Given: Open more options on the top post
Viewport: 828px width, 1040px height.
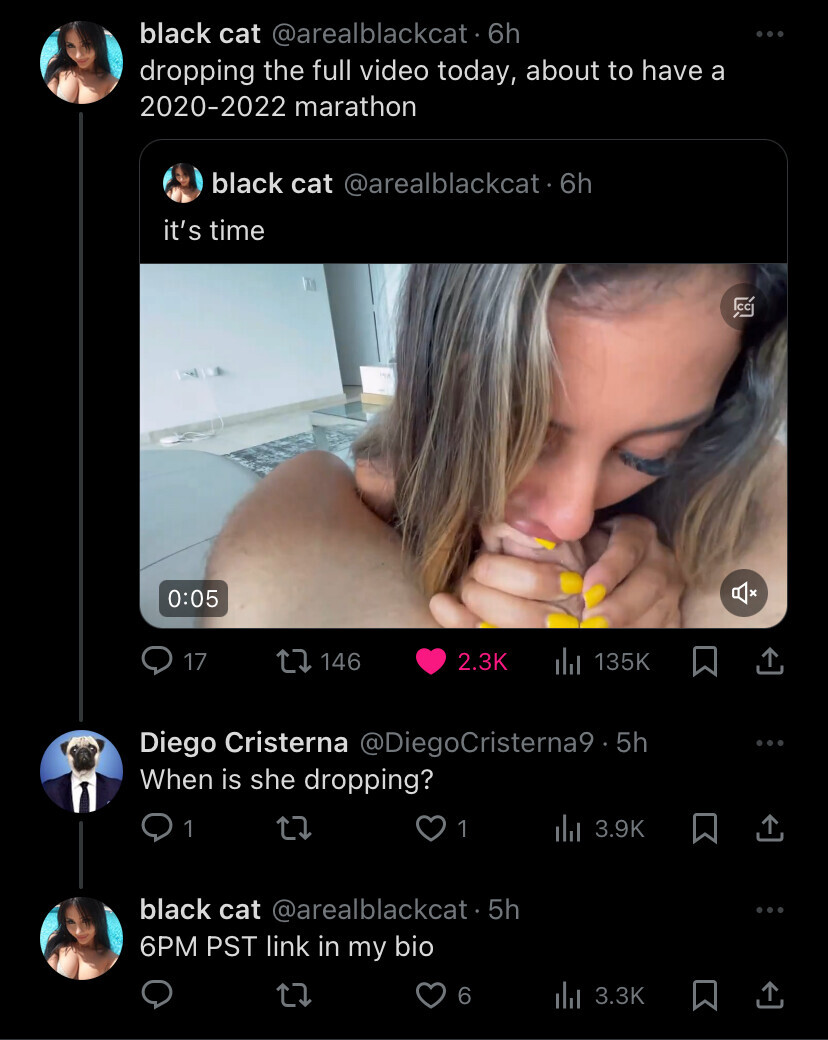Looking at the screenshot, I should [x=769, y=34].
